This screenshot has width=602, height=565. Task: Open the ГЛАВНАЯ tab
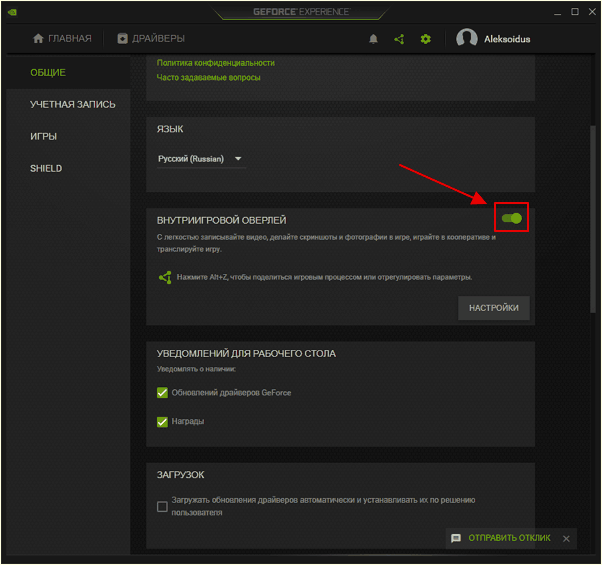pyautogui.click(x=63, y=38)
